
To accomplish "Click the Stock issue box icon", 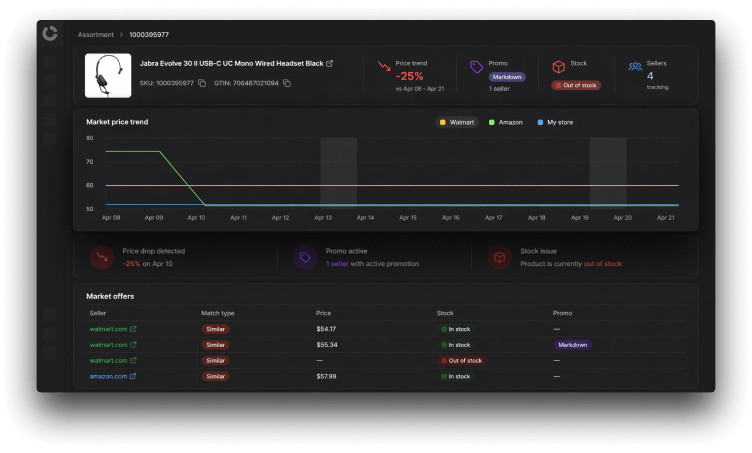I will pos(499,257).
